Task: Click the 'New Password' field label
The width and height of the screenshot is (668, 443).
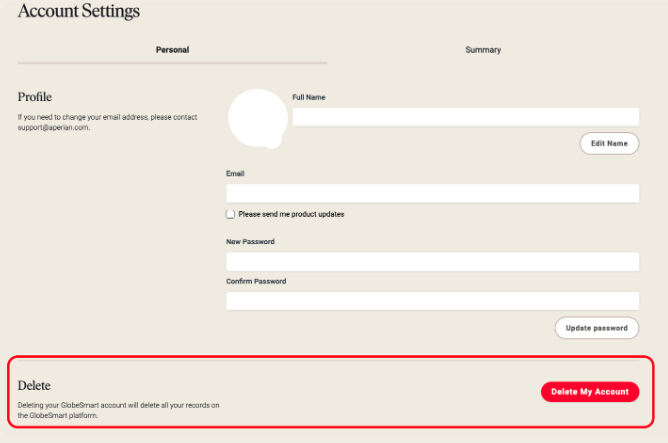Action: click(250, 242)
